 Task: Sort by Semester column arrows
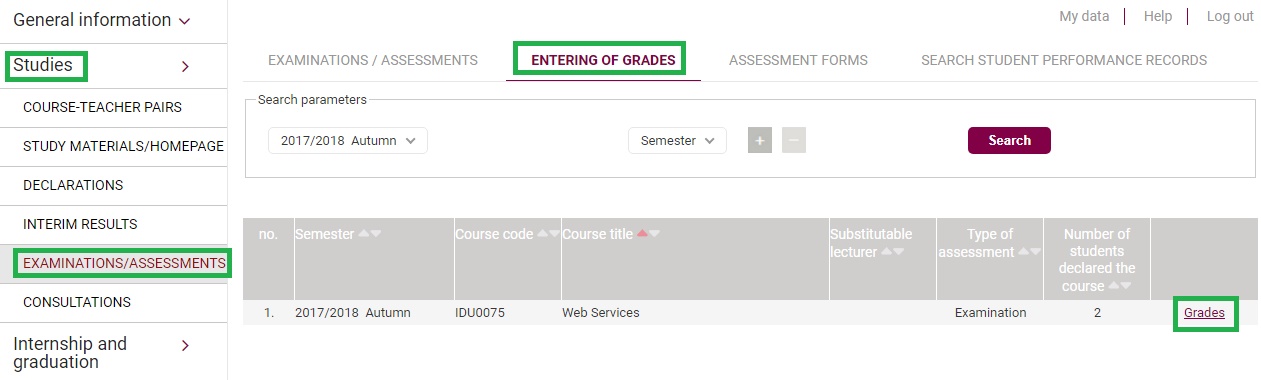(x=370, y=234)
